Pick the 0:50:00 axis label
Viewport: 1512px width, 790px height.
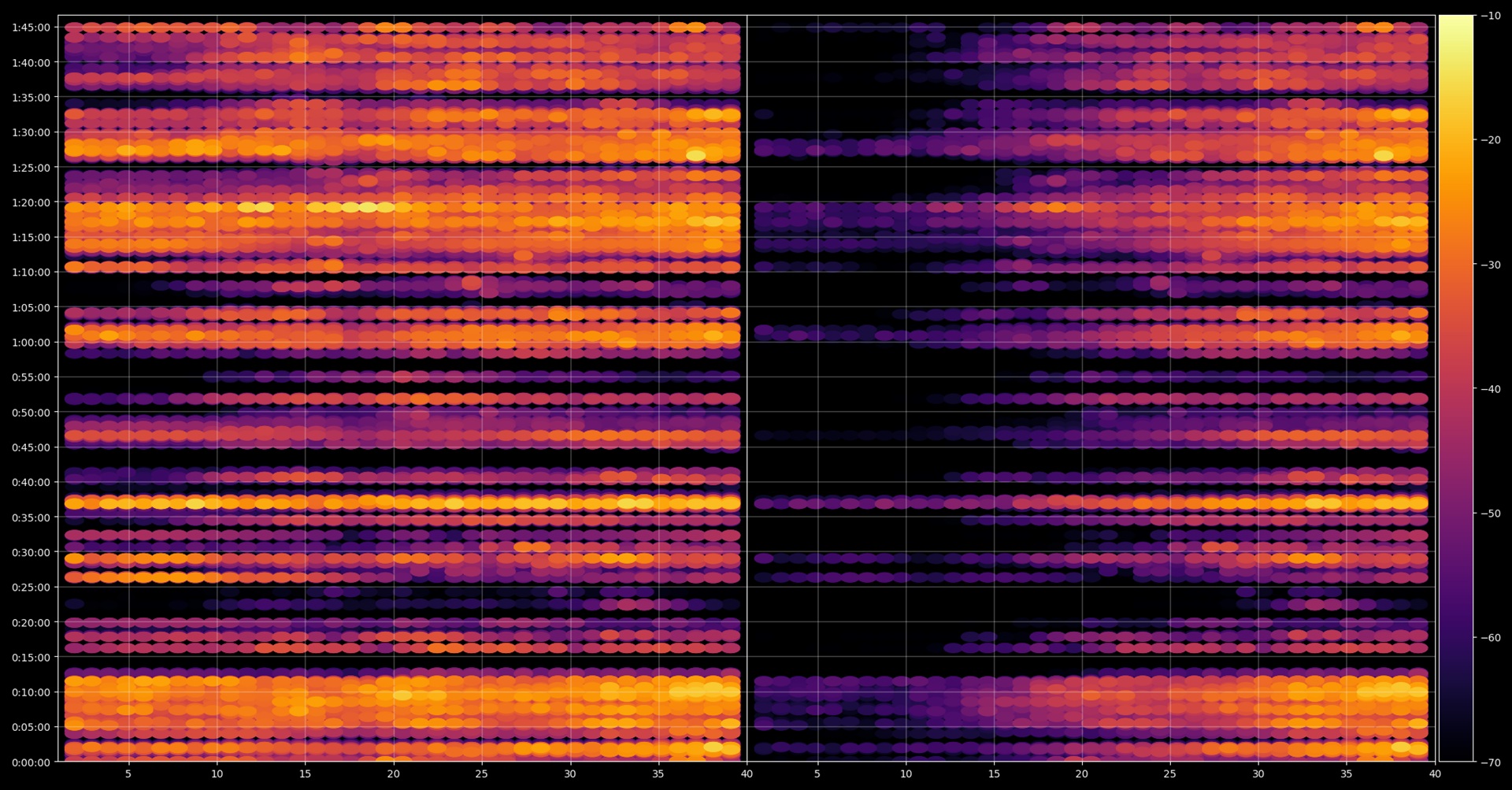pyautogui.click(x=31, y=413)
